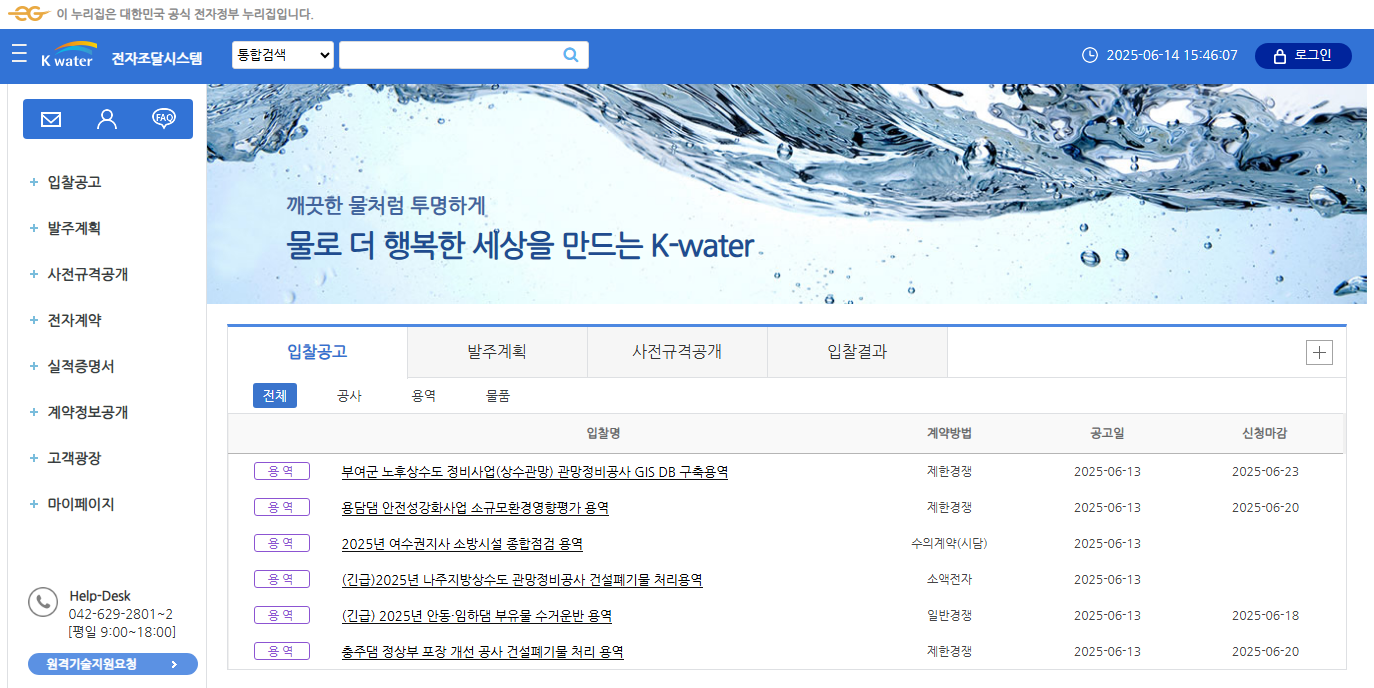The image size is (1374, 688).
Task: Expand the 실적증명서 sidebar menu
Action: click(x=72, y=366)
